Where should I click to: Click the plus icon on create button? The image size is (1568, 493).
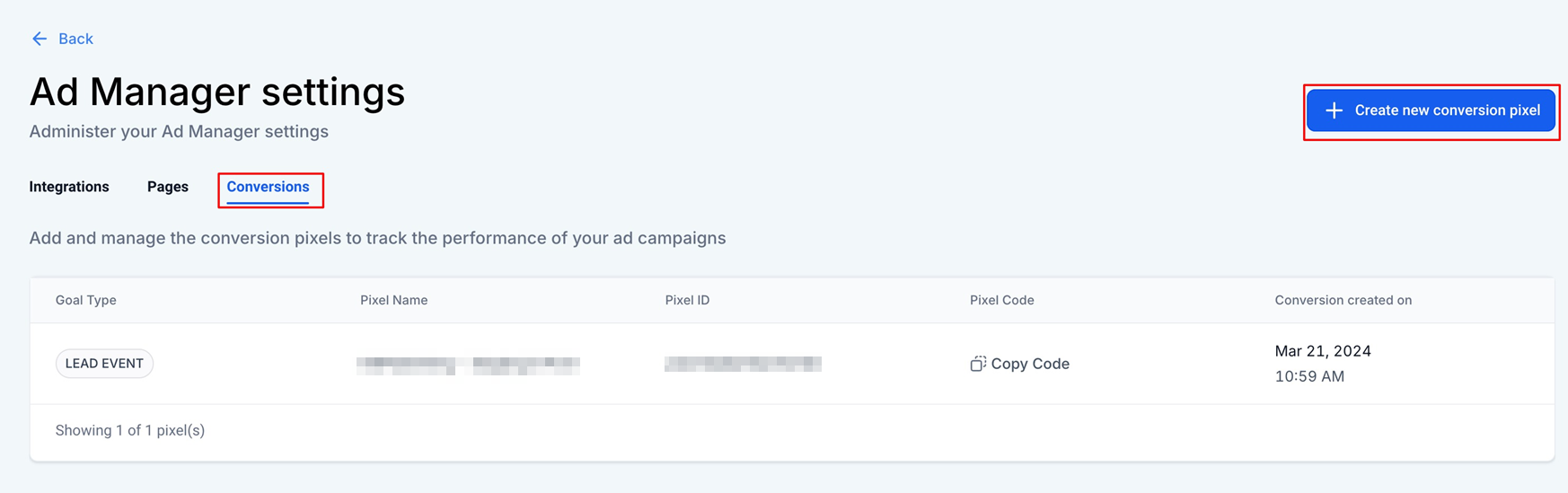1334,110
